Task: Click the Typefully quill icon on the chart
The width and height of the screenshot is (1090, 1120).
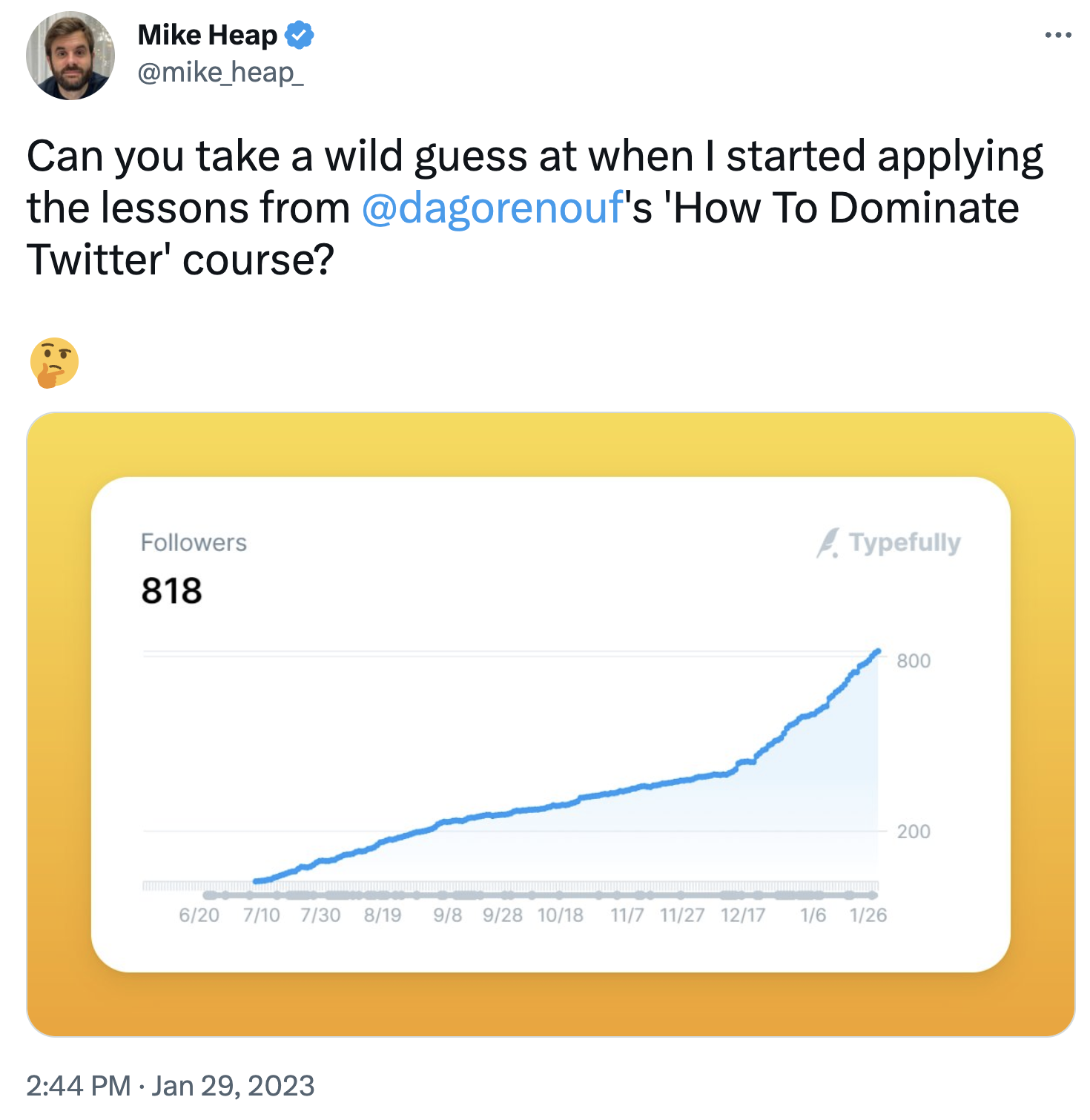Action: tap(830, 542)
